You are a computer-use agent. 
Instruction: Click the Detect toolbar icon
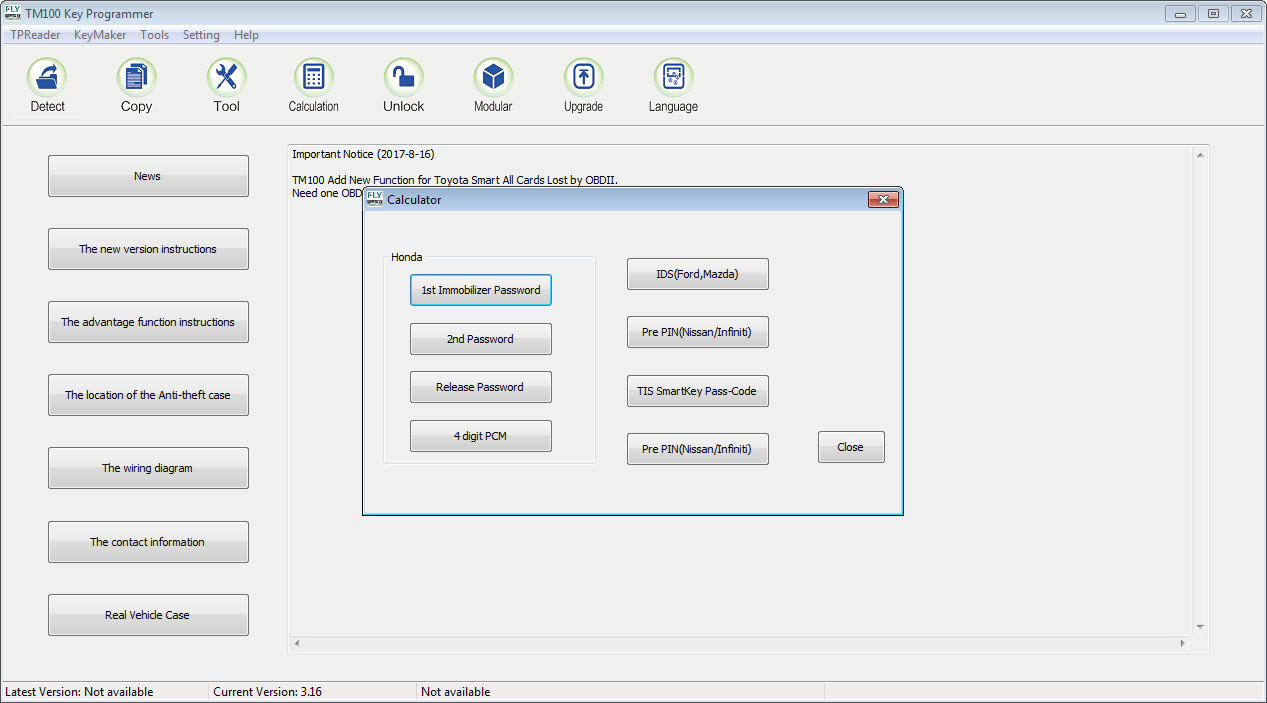tap(47, 77)
